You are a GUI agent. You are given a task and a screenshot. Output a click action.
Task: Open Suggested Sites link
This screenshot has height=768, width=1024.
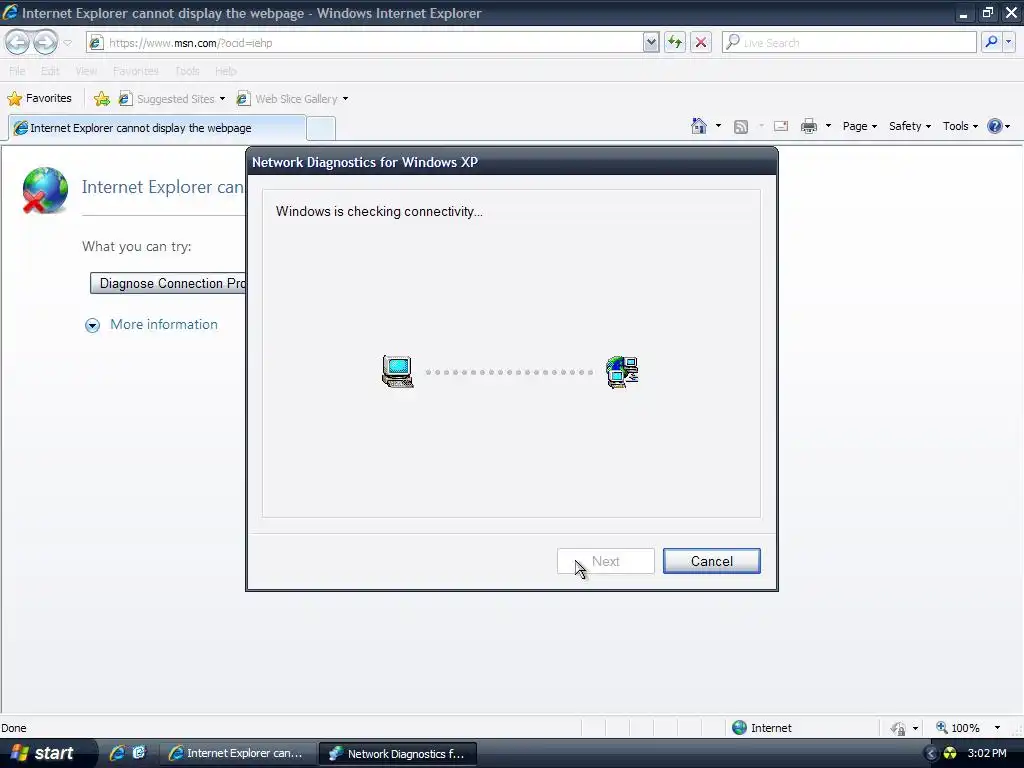pyautogui.click(x=171, y=99)
